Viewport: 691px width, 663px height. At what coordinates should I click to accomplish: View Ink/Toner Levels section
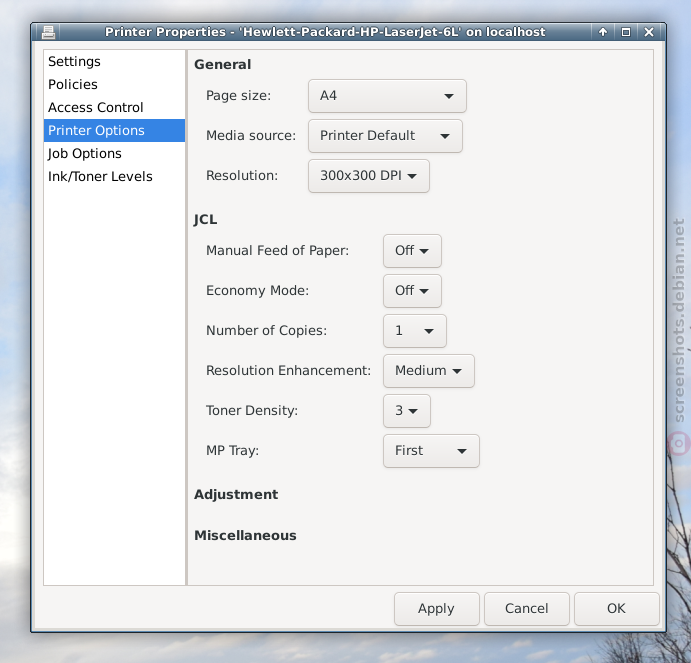(114, 176)
